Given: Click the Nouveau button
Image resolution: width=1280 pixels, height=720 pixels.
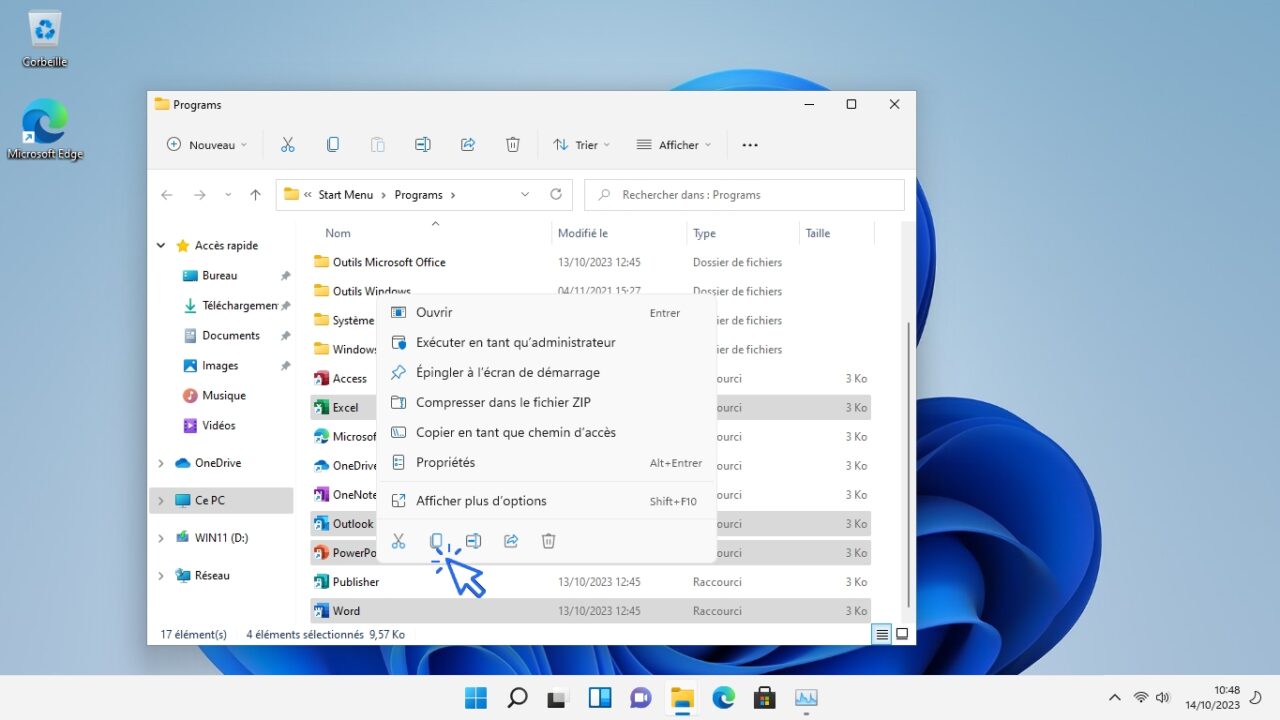Looking at the screenshot, I should (x=206, y=144).
